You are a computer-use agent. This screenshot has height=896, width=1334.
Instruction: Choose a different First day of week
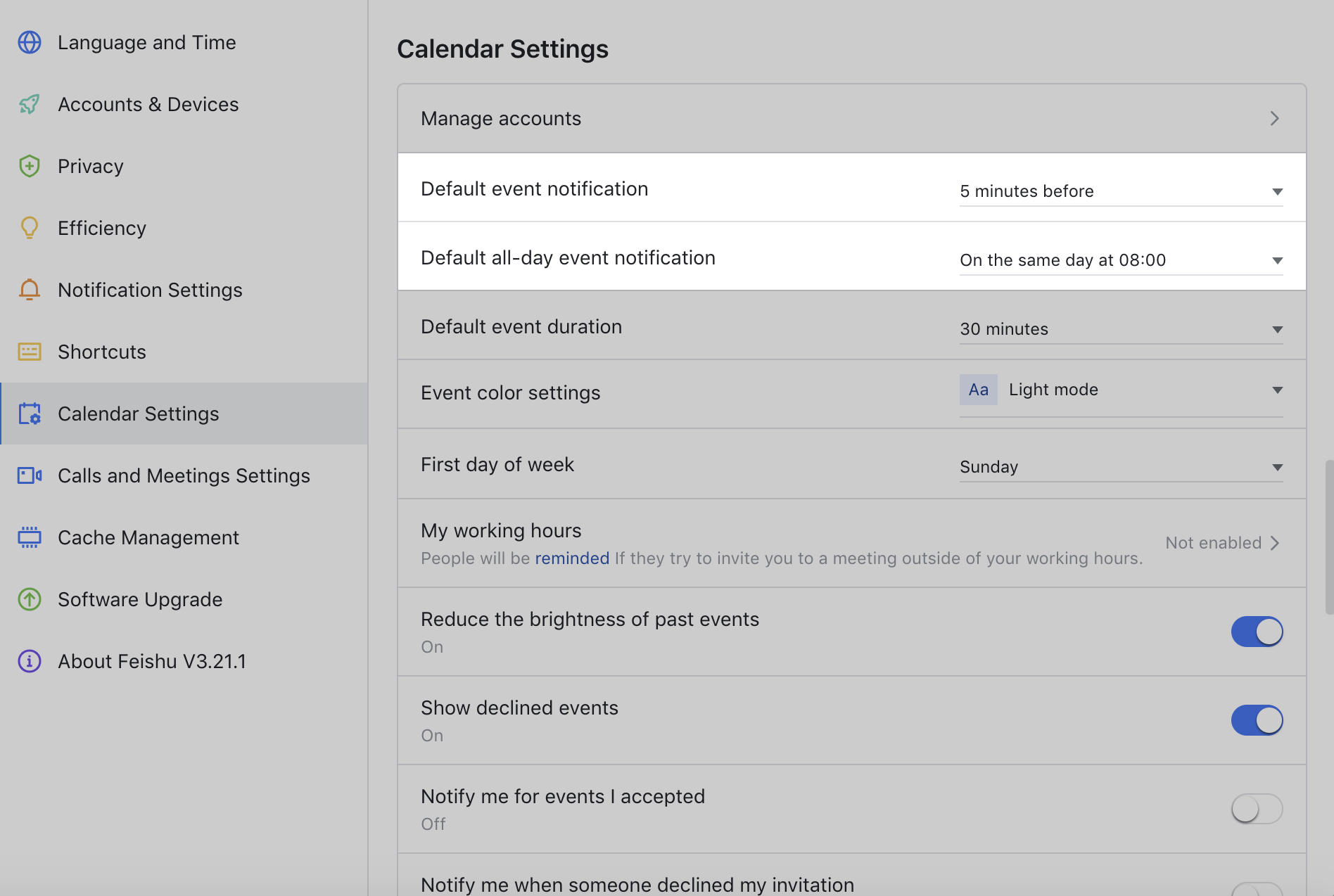pos(1121,467)
